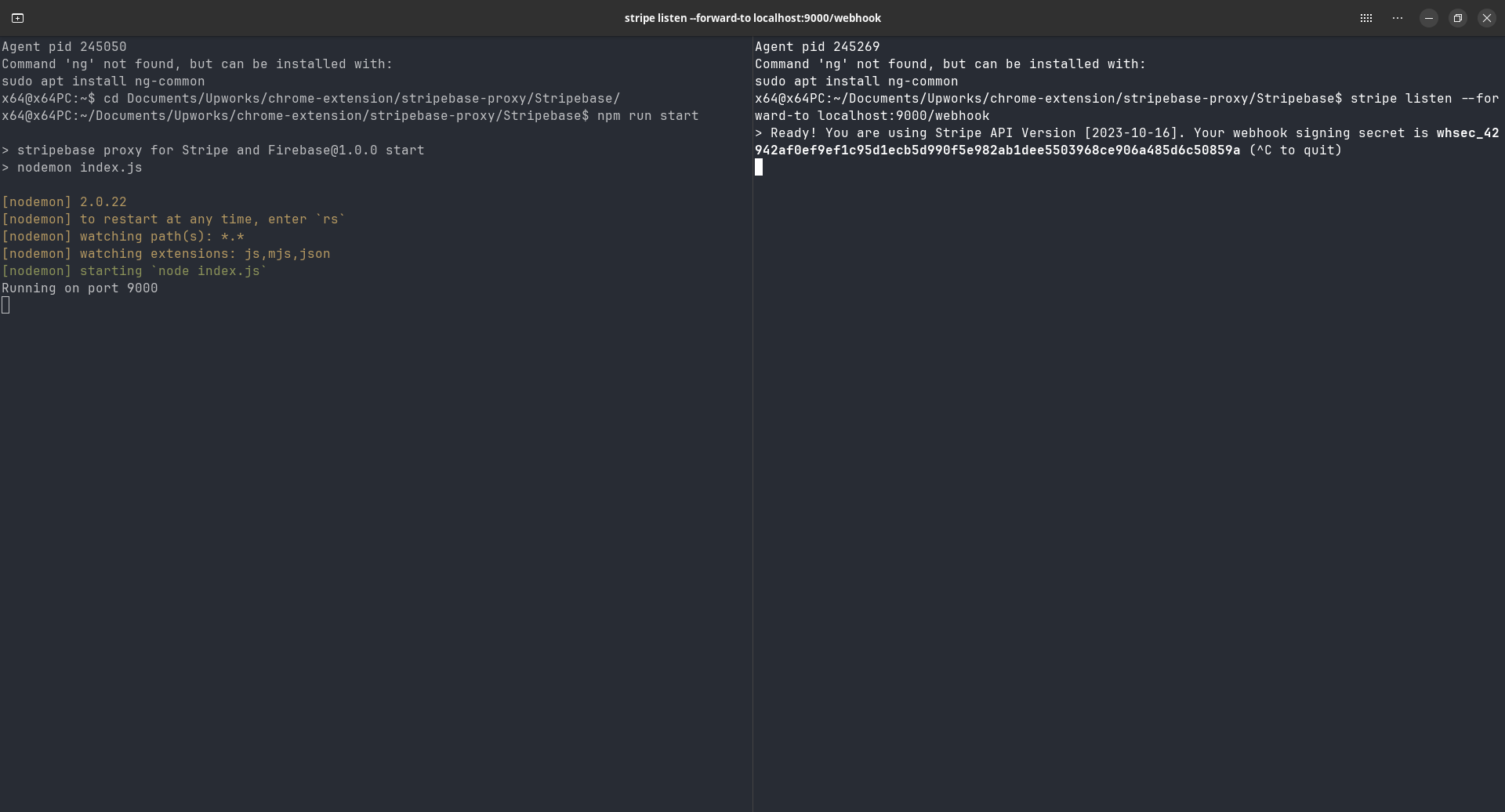Click 'sudo apt install ng-common' in left pane

tap(103, 82)
